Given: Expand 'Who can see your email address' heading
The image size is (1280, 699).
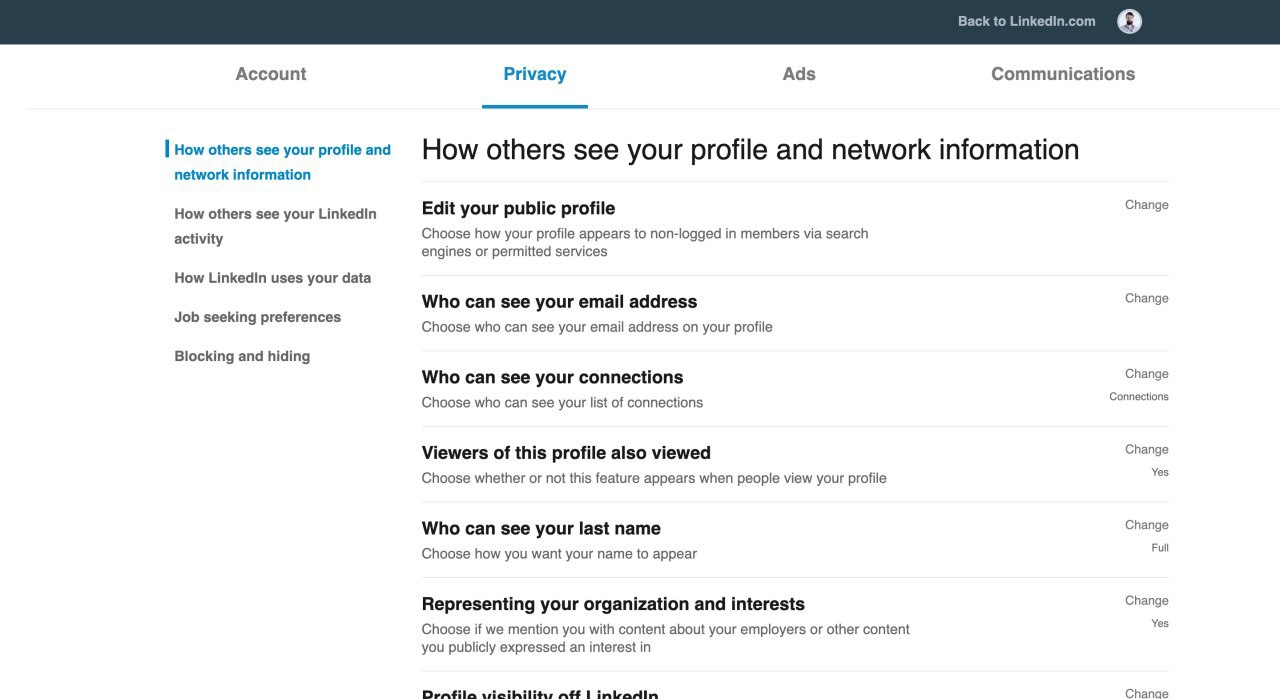Looking at the screenshot, I should (x=559, y=302).
